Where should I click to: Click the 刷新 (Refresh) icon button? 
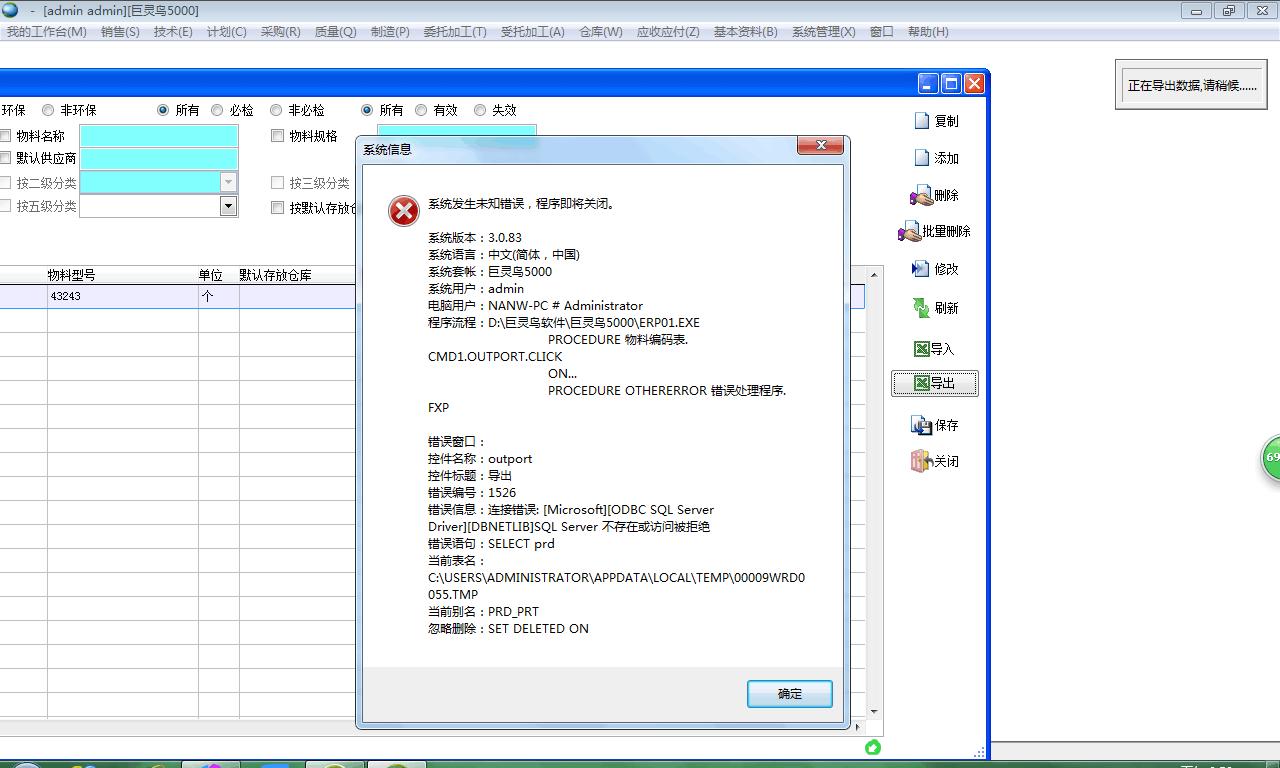pyautogui.click(x=921, y=308)
